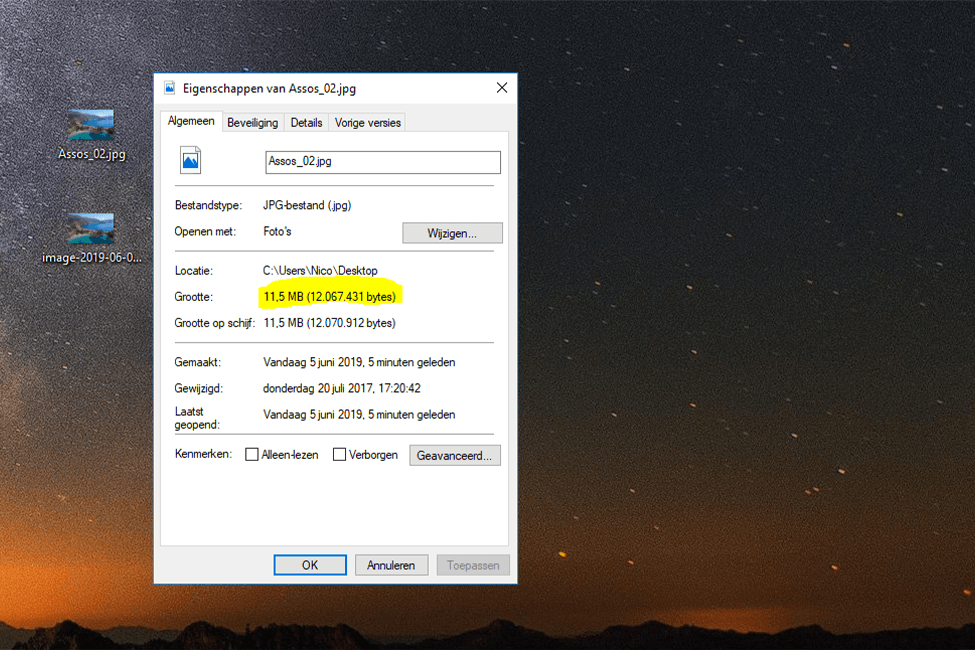This screenshot has height=650, width=975.
Task: Select the image-2019-06-0 desktop file icon
Action: (x=91, y=228)
